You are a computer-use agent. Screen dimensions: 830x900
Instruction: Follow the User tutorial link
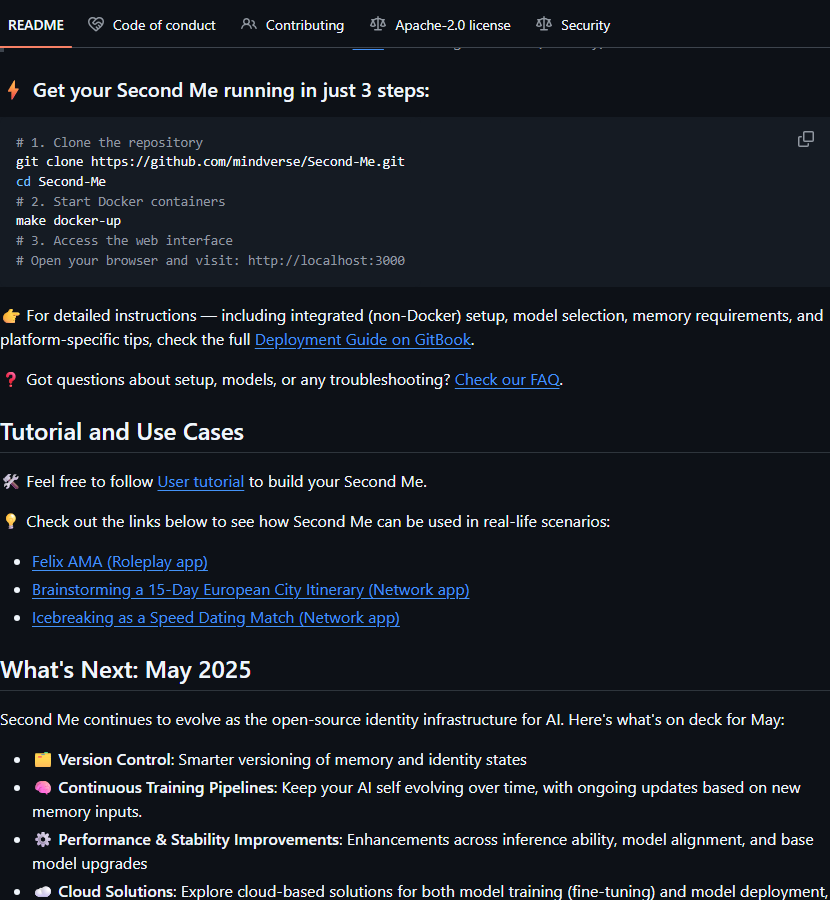click(200, 482)
